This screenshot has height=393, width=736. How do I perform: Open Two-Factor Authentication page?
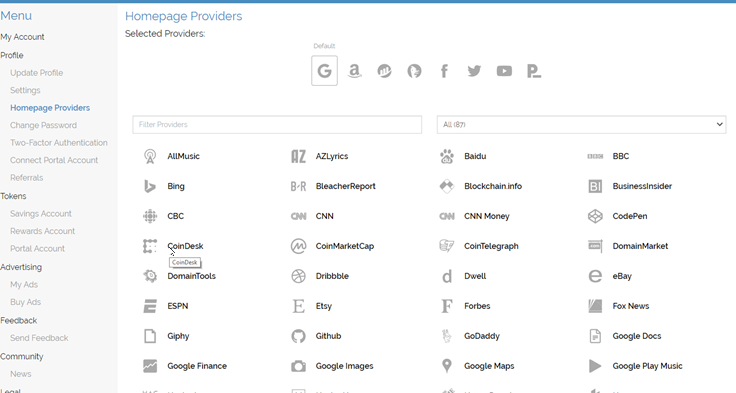tap(59, 143)
